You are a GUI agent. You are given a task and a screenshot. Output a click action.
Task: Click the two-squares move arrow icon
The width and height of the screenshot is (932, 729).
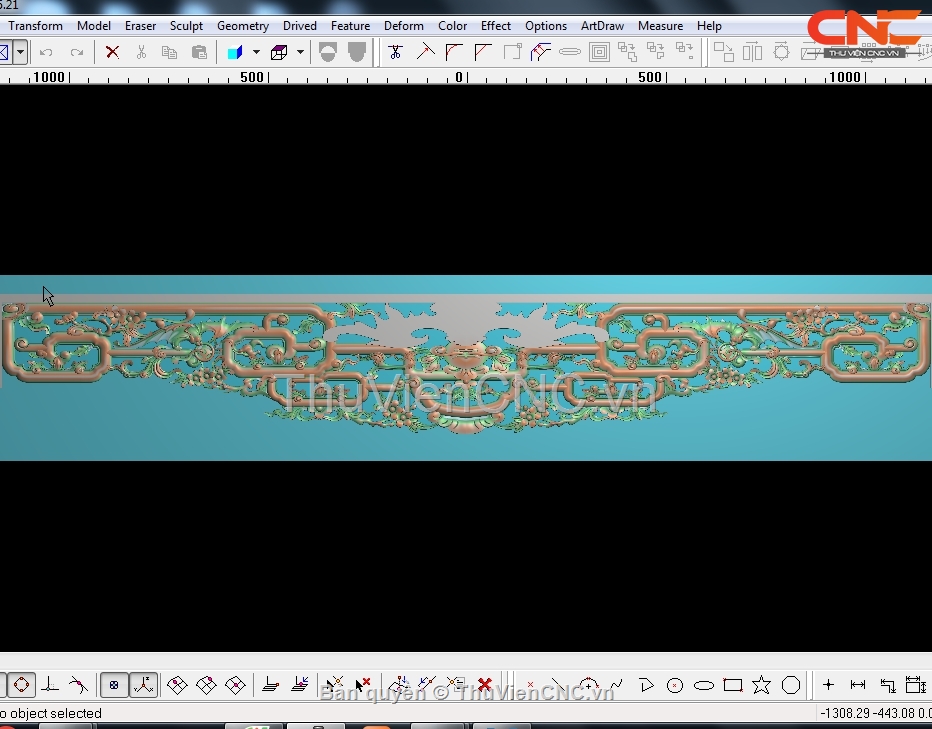(723, 52)
